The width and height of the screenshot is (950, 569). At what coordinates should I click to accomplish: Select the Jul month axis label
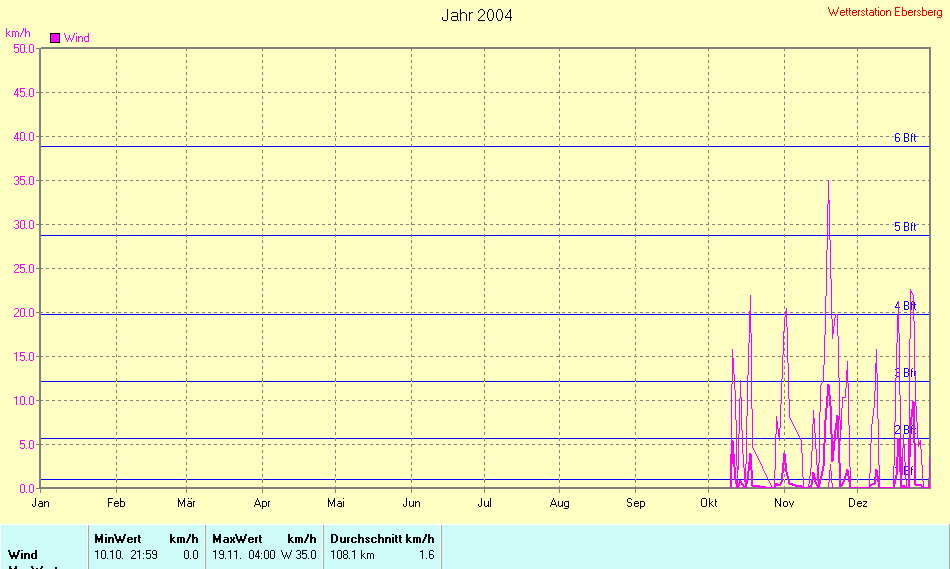coord(485,503)
